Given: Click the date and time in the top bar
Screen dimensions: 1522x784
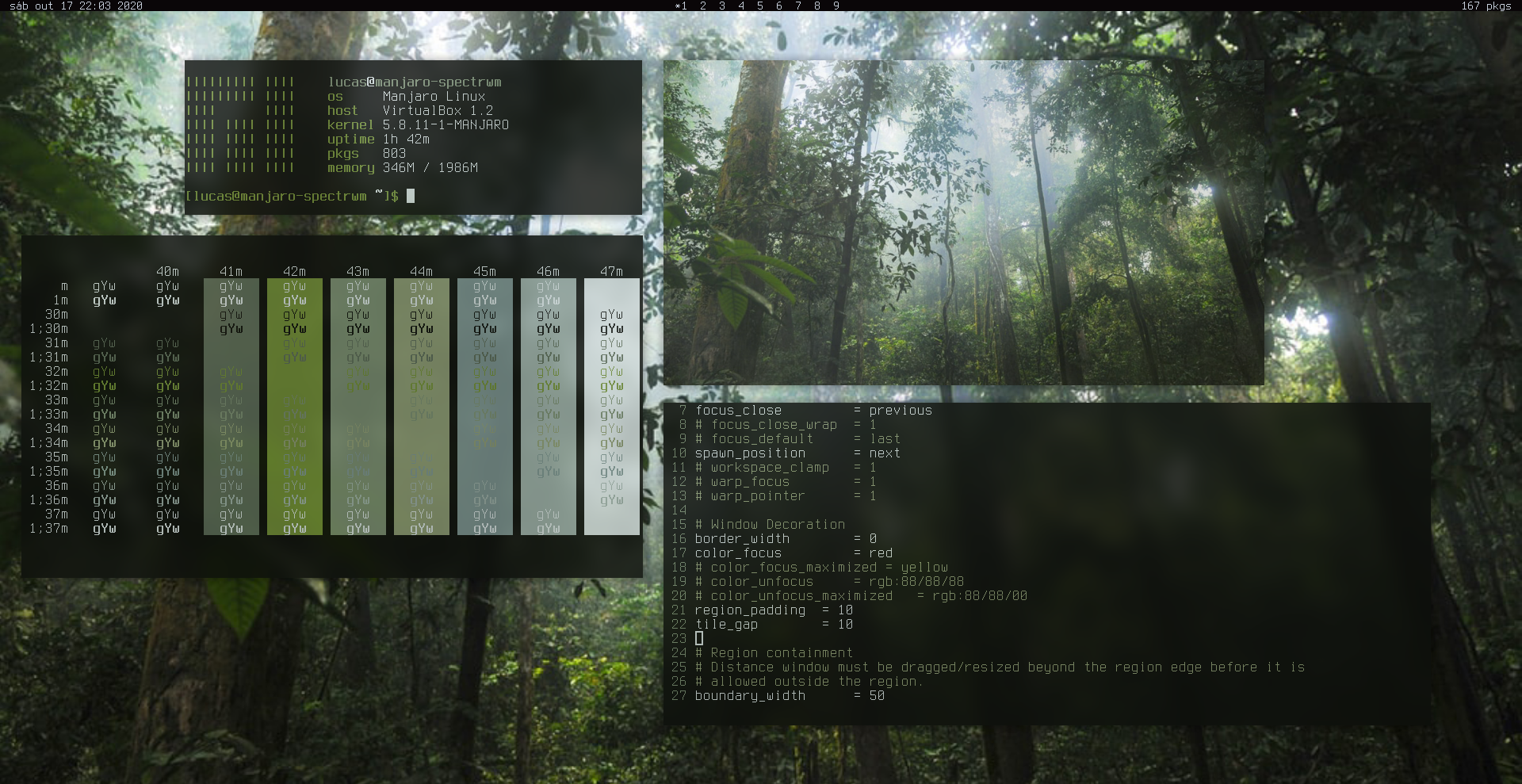Looking at the screenshot, I should point(76,6).
